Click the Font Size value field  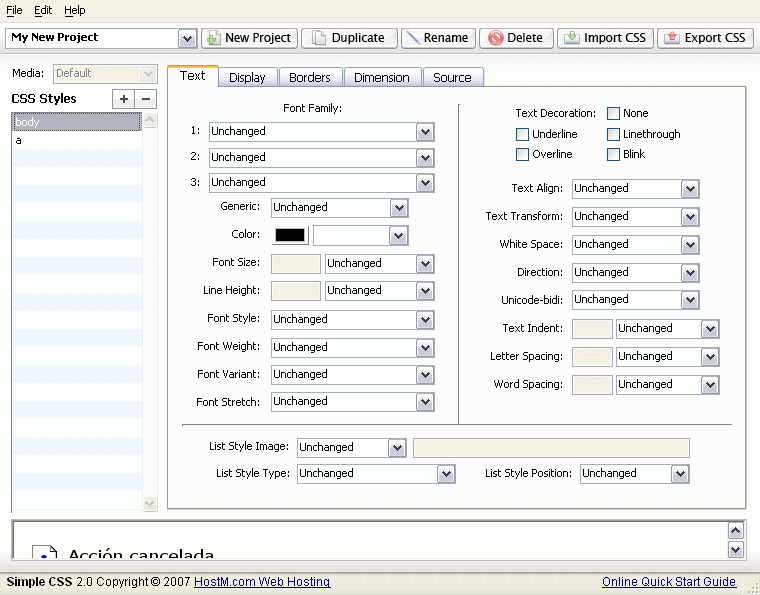pos(296,264)
